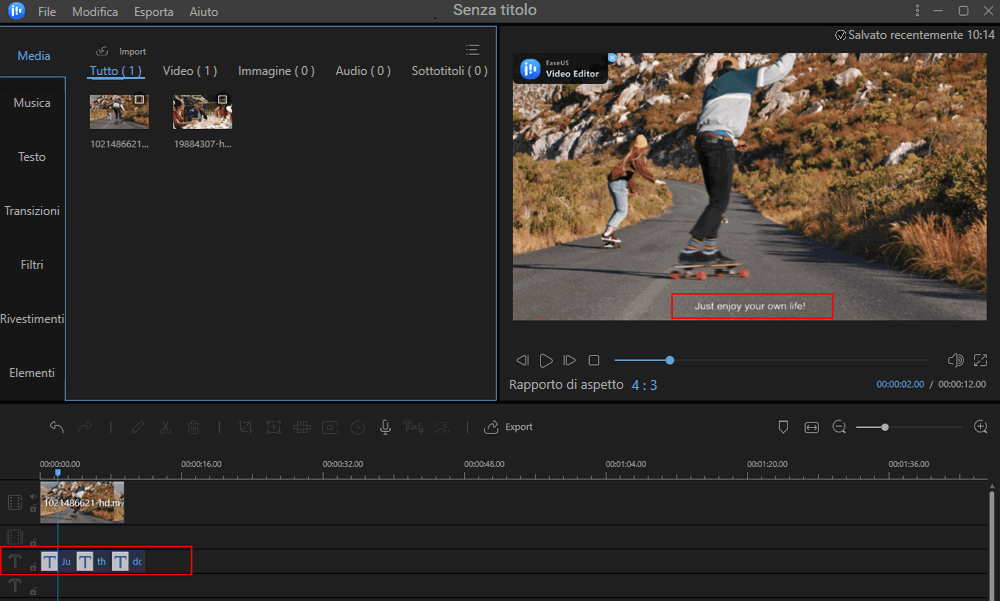Select the Split (scissors) tool
The height and width of the screenshot is (601, 1000).
coord(165,427)
